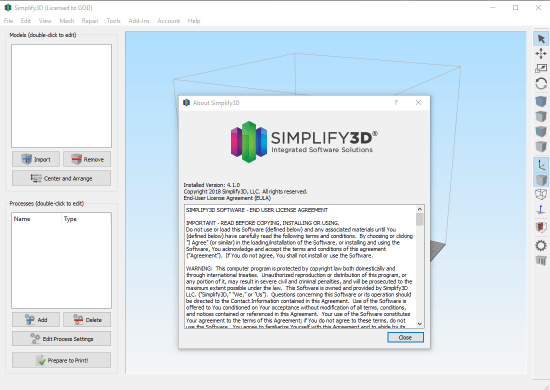Open the Tools menu
The height and width of the screenshot is (390, 550).
113,21
